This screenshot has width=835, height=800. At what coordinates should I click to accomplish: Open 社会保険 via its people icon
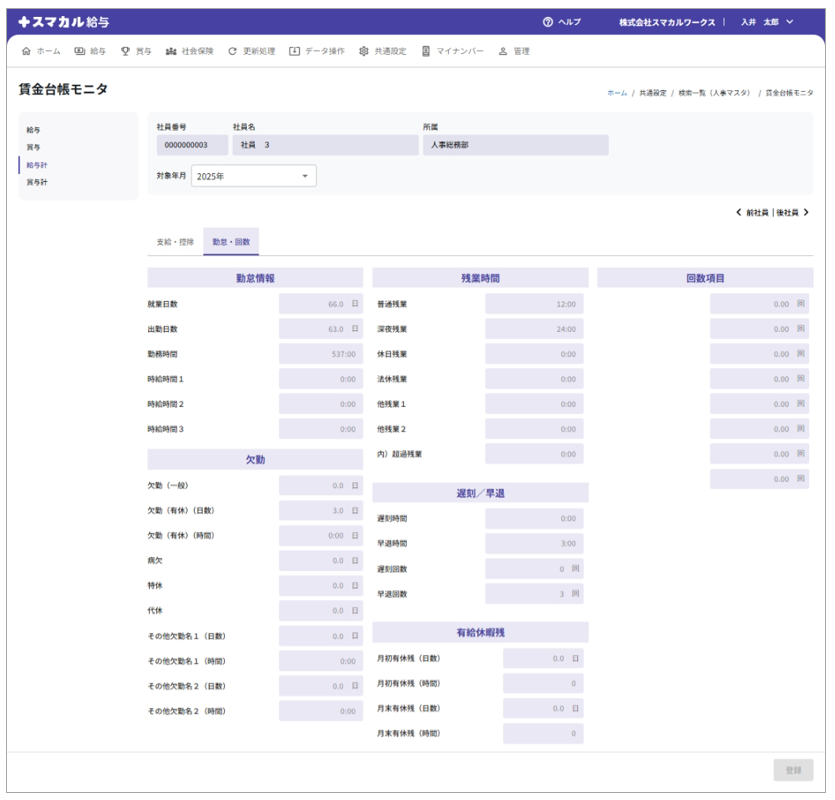pyautogui.click(x=171, y=51)
